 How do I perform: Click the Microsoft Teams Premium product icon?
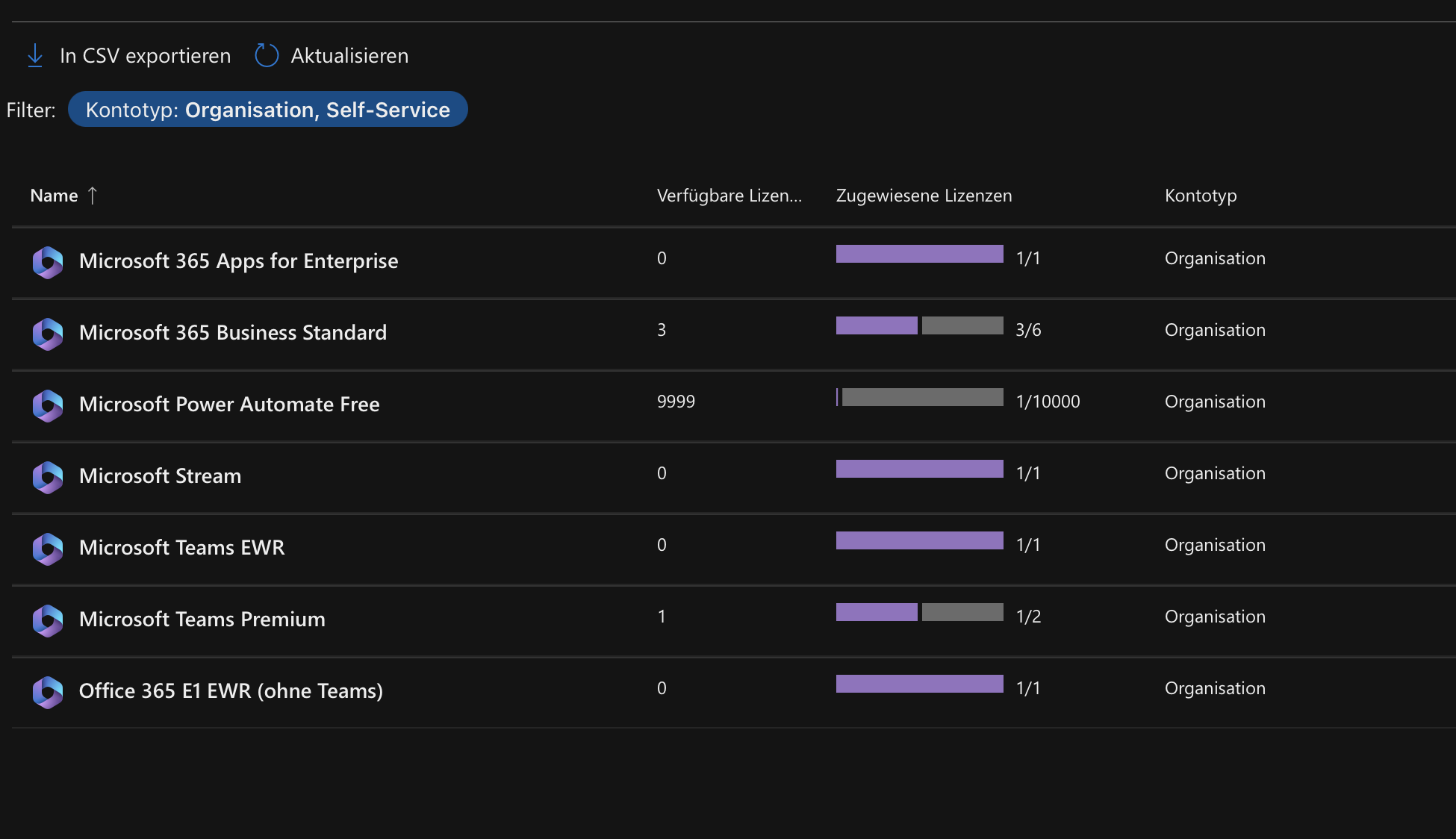click(48, 620)
